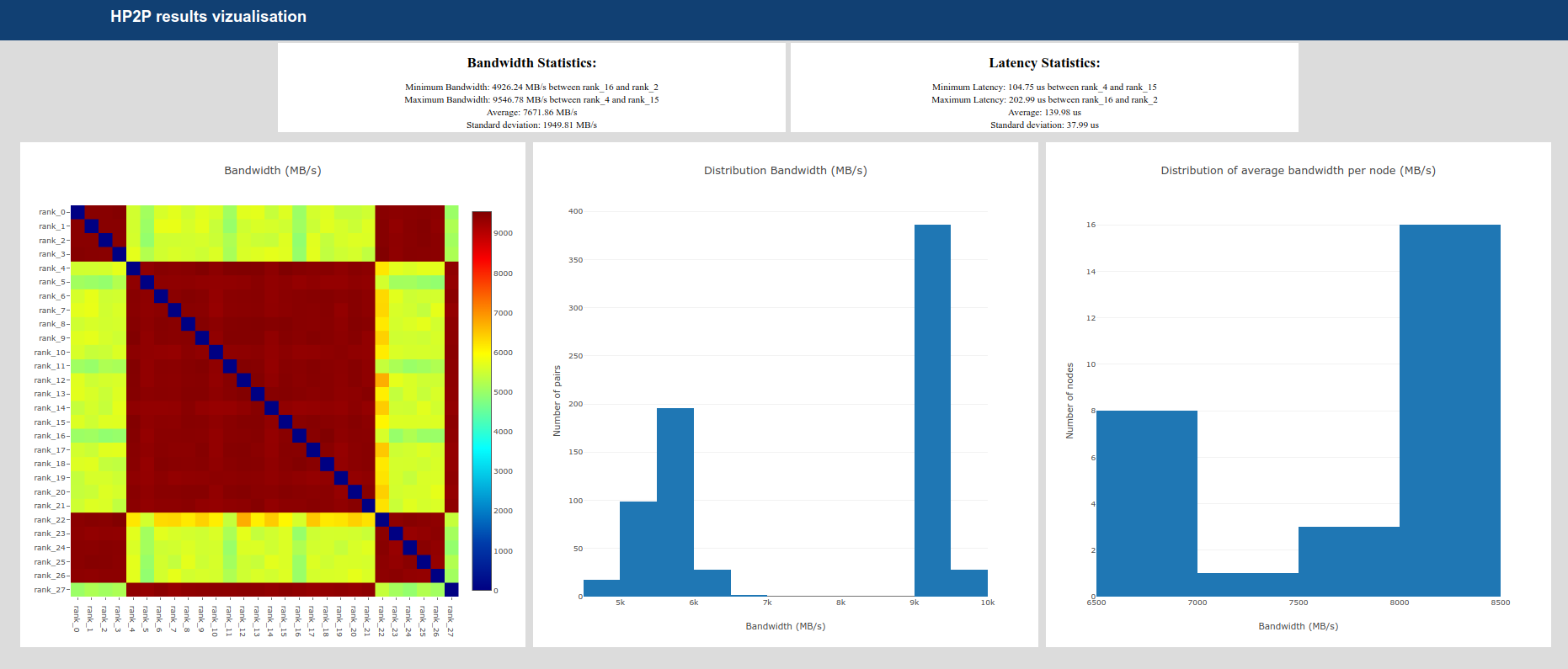Click rotated rank_27 label below the heatmap
The width and height of the screenshot is (1568, 669).
point(451,620)
